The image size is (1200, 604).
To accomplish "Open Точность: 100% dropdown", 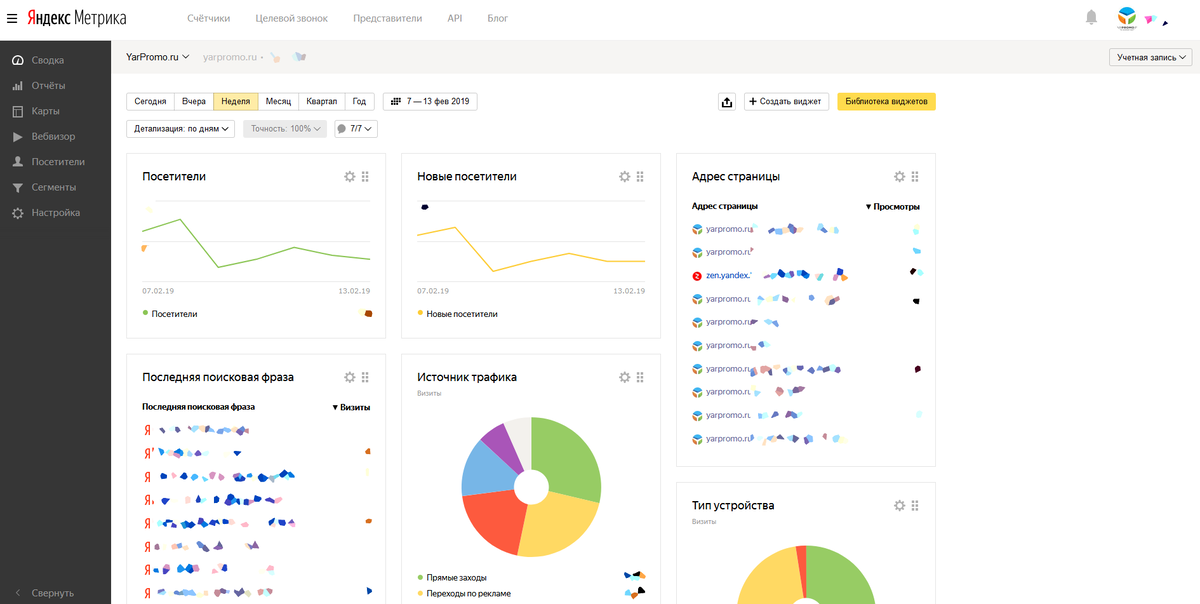I will pyautogui.click(x=285, y=128).
